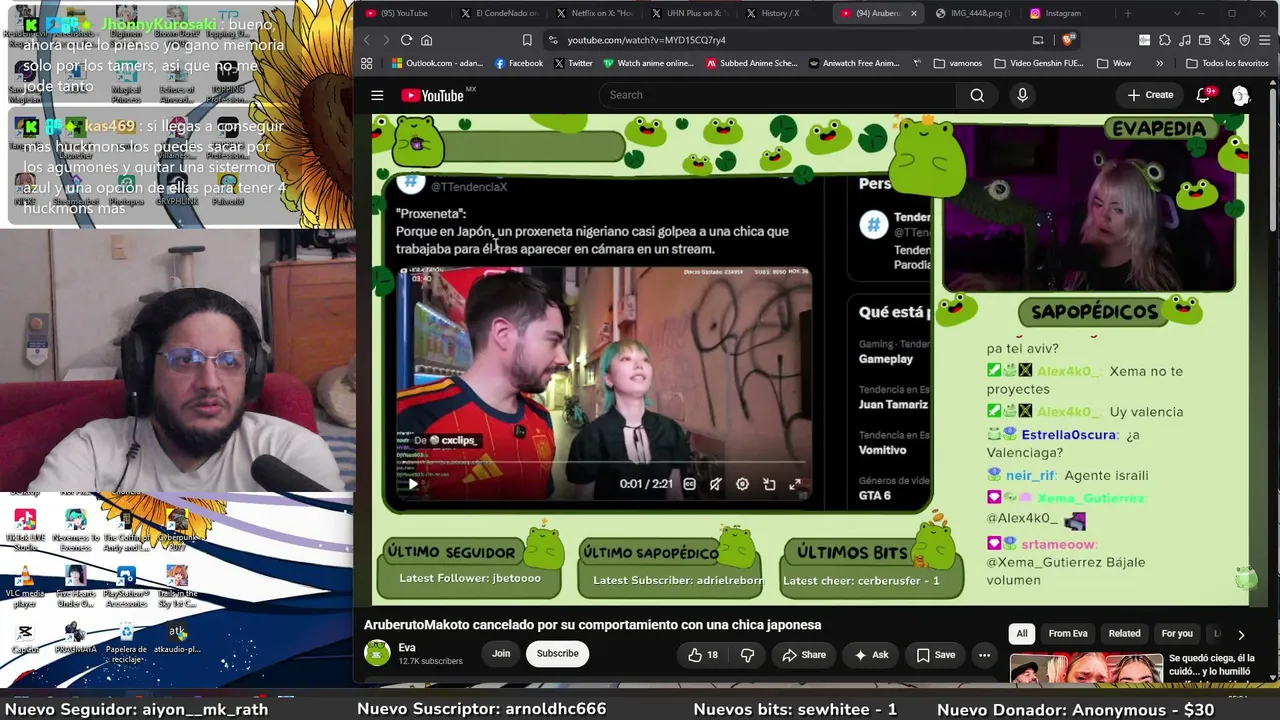The height and width of the screenshot is (720, 1280).
Task: Open PRAGMATA desktop shortcut
Action: coord(75,639)
